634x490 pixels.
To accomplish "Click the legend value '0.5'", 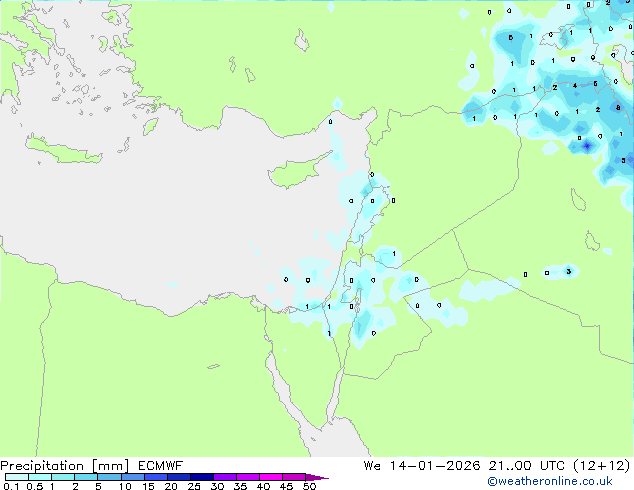I will [35, 486].
